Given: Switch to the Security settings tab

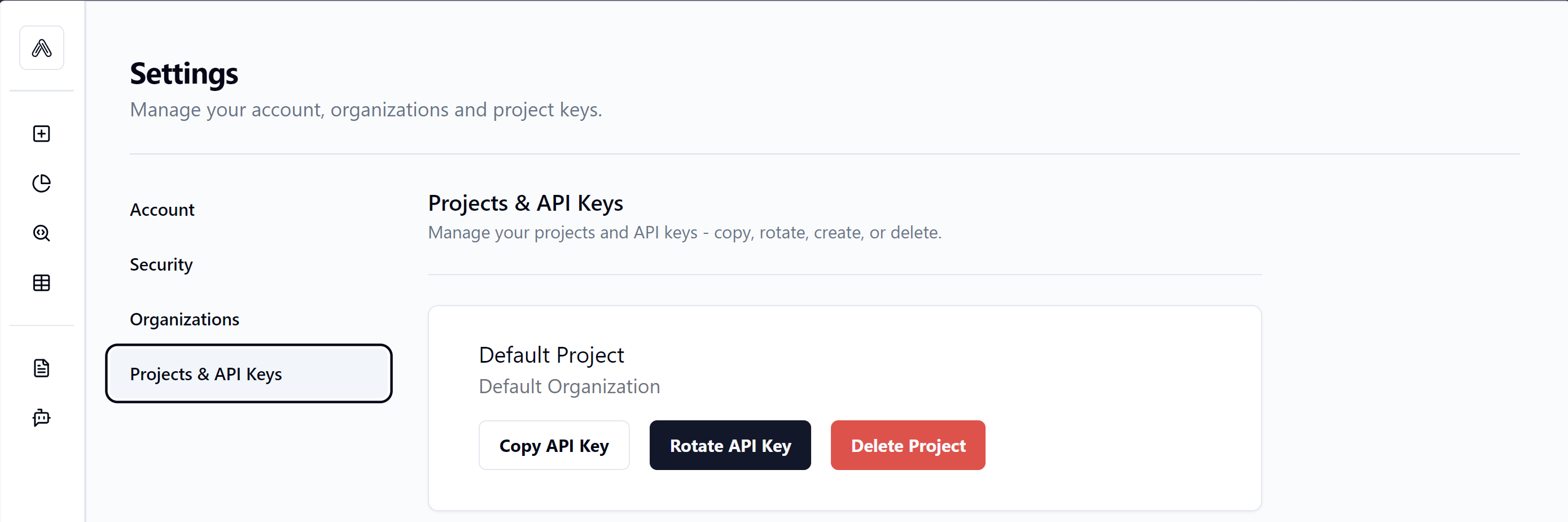Looking at the screenshot, I should coord(161,264).
